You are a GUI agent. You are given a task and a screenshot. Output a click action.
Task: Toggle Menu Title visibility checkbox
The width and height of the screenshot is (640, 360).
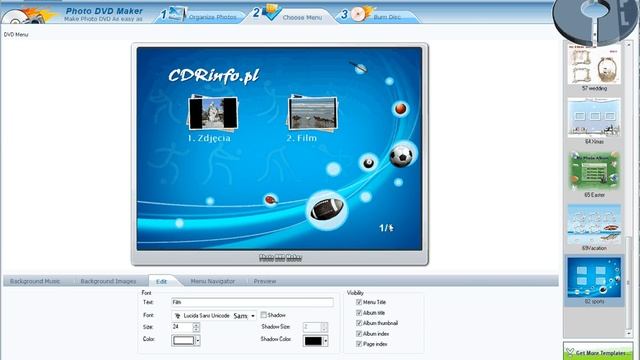[x=359, y=302]
